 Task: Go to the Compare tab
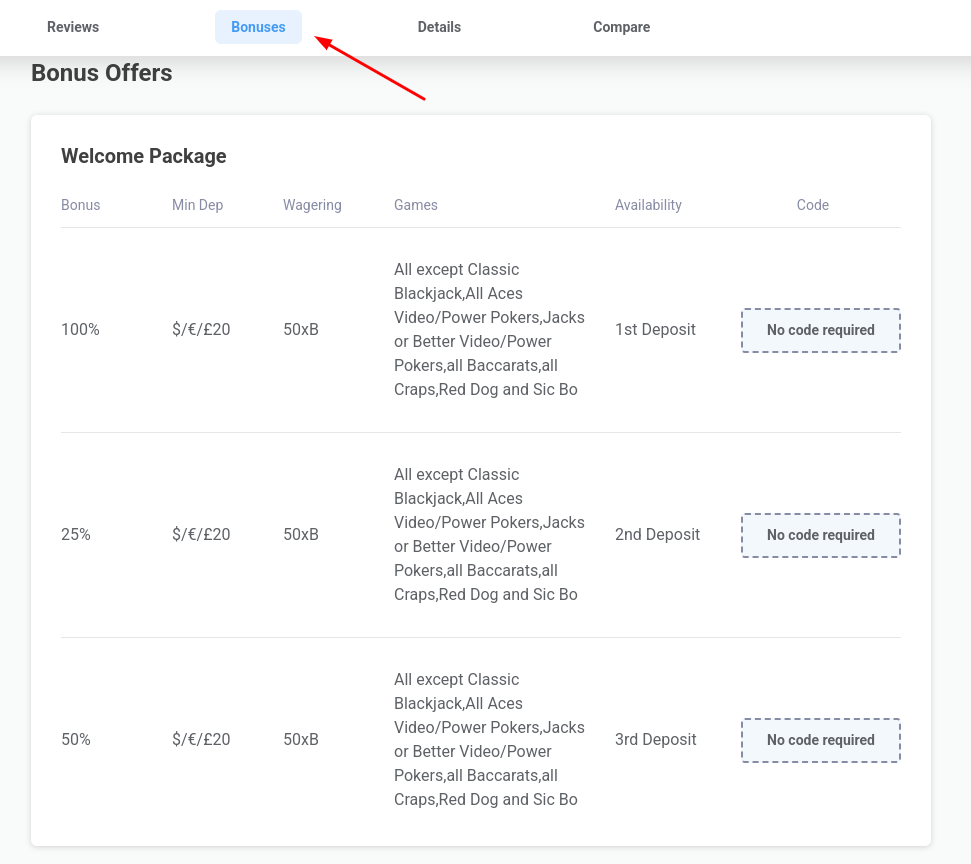(x=621, y=27)
